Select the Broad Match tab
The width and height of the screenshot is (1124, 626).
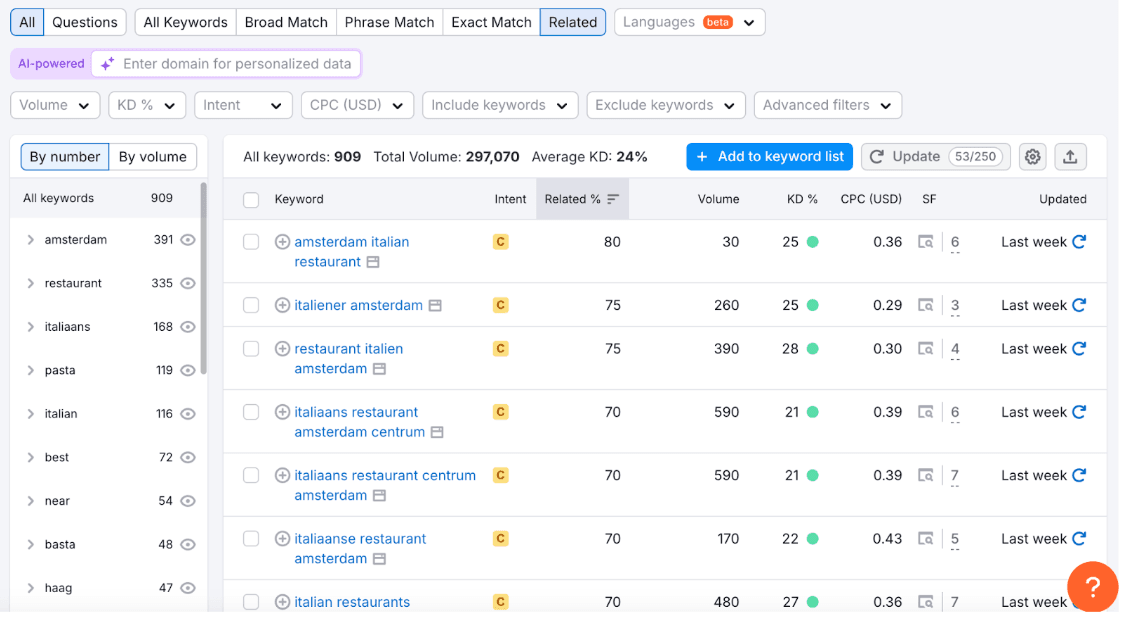tap(286, 22)
